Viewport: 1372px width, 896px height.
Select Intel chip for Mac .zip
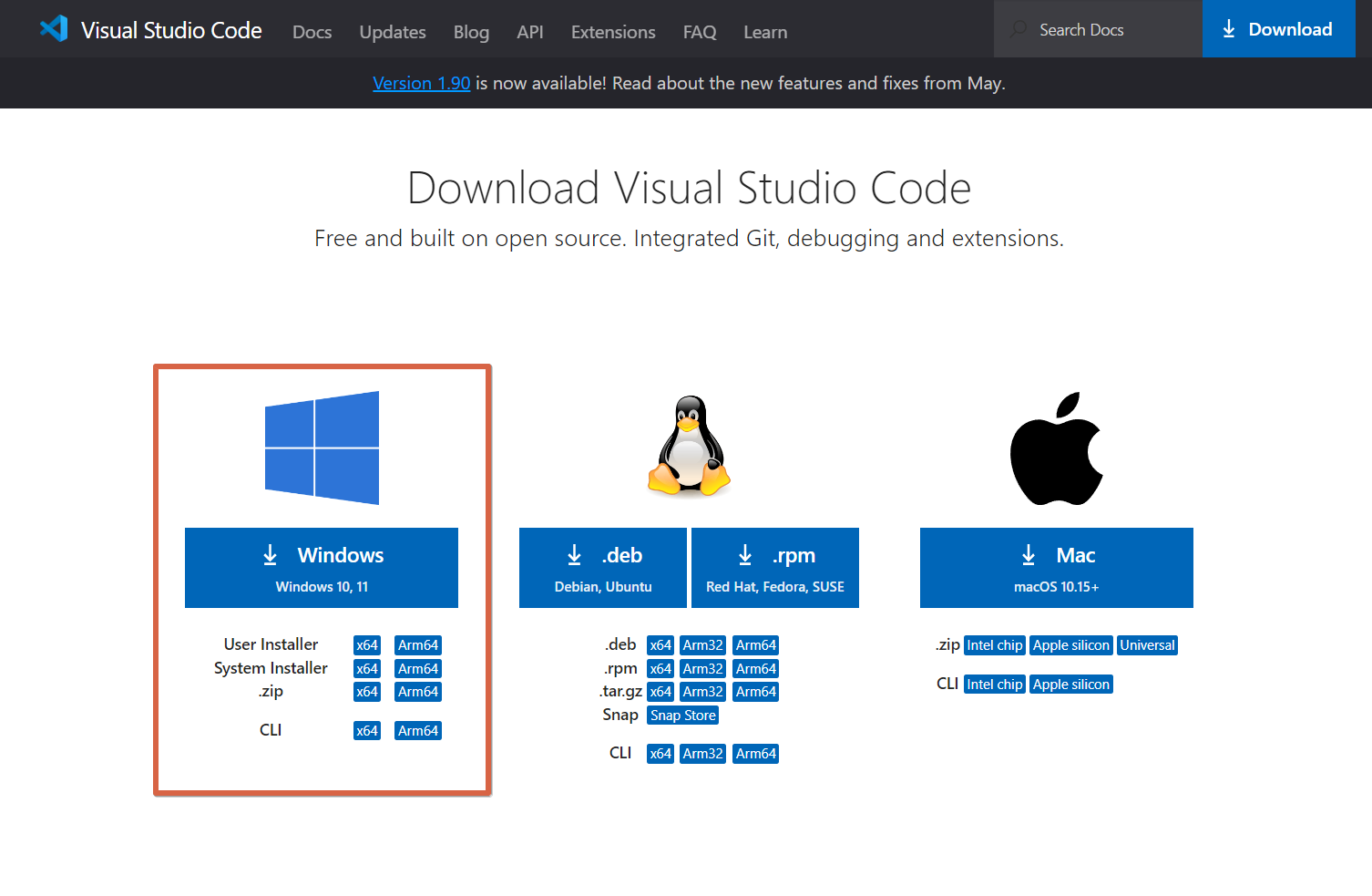click(995, 645)
